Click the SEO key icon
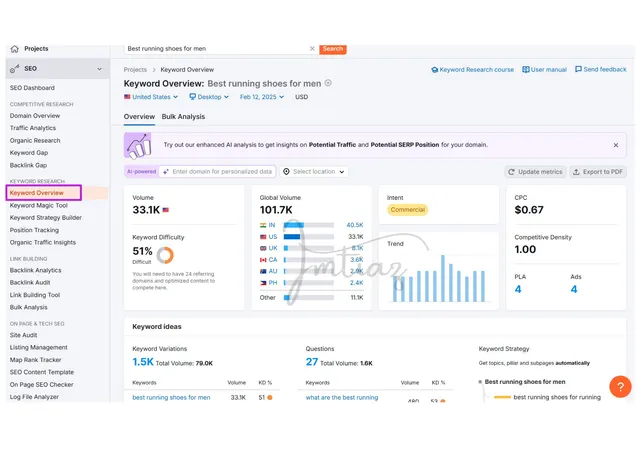The width and height of the screenshot is (640, 452). click(x=15, y=69)
